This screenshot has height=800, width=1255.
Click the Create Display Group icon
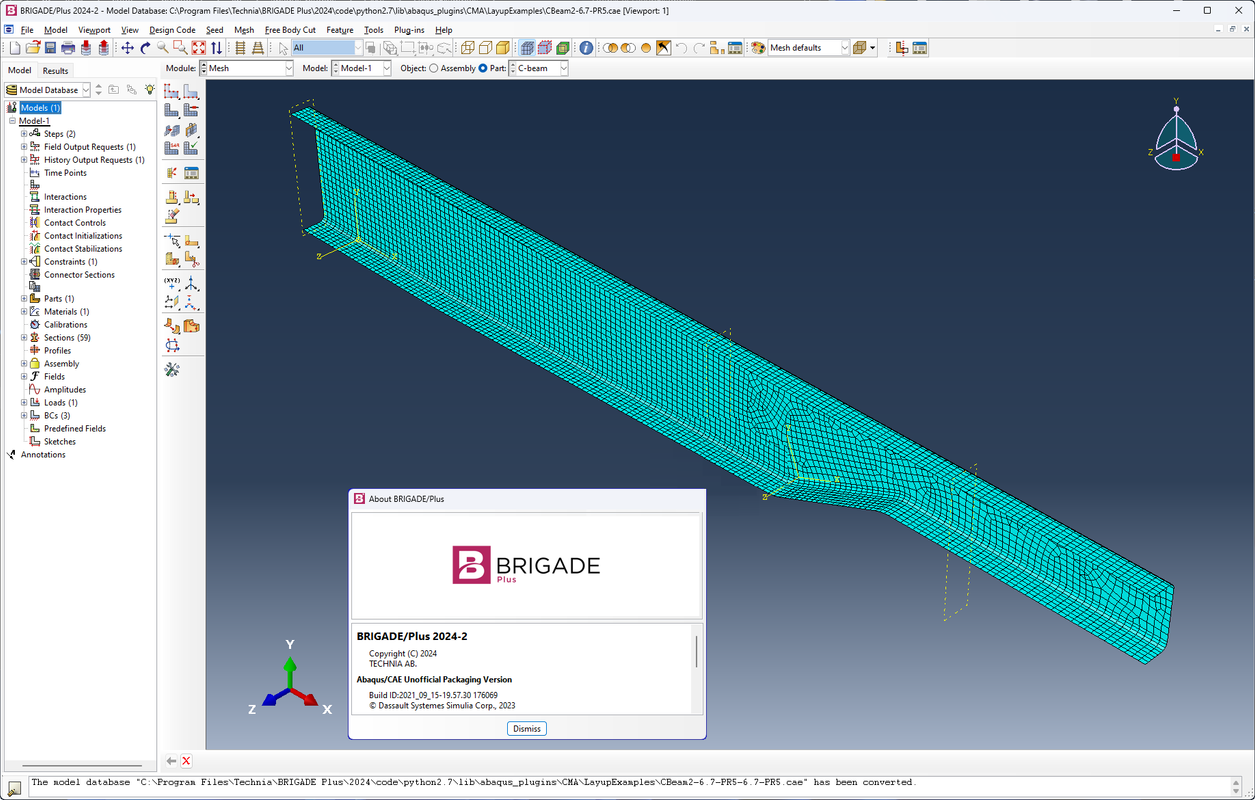pos(717,47)
